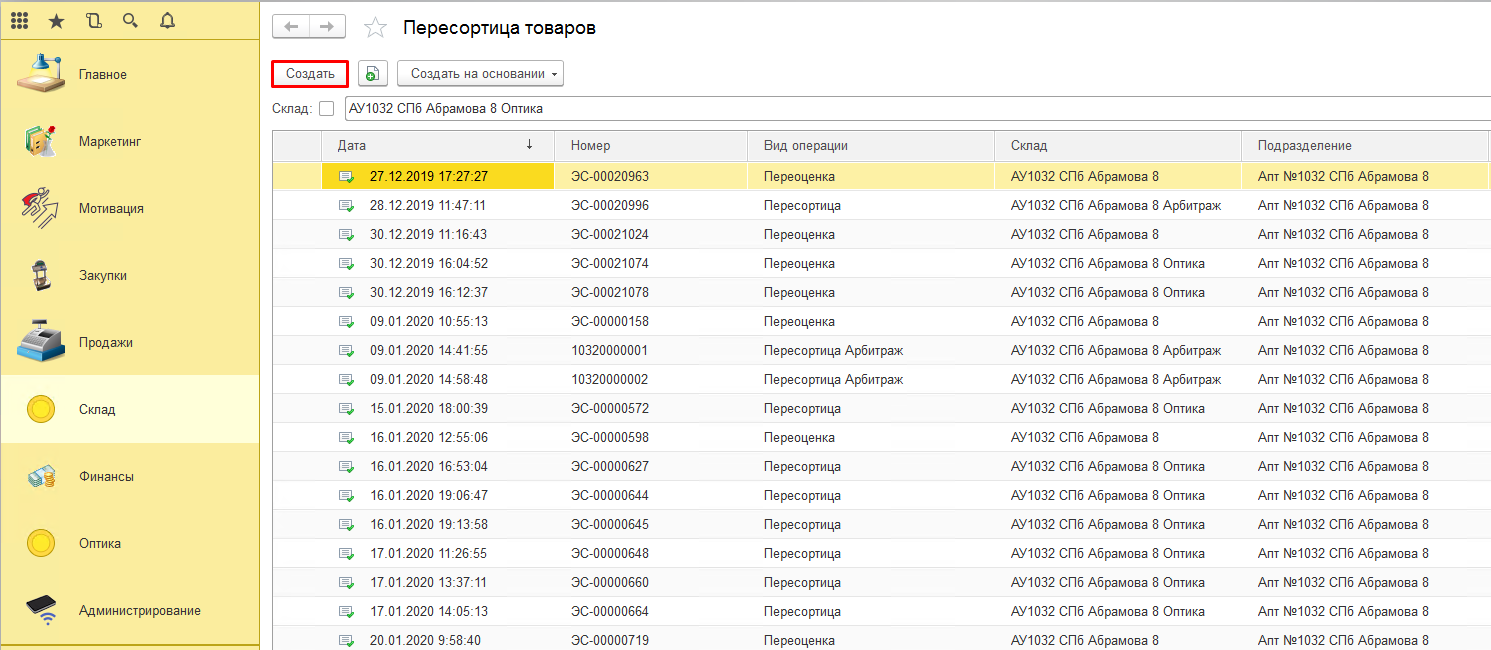Add Пересортица товаров page to favorites
The width and height of the screenshot is (1491, 650).
375,28
